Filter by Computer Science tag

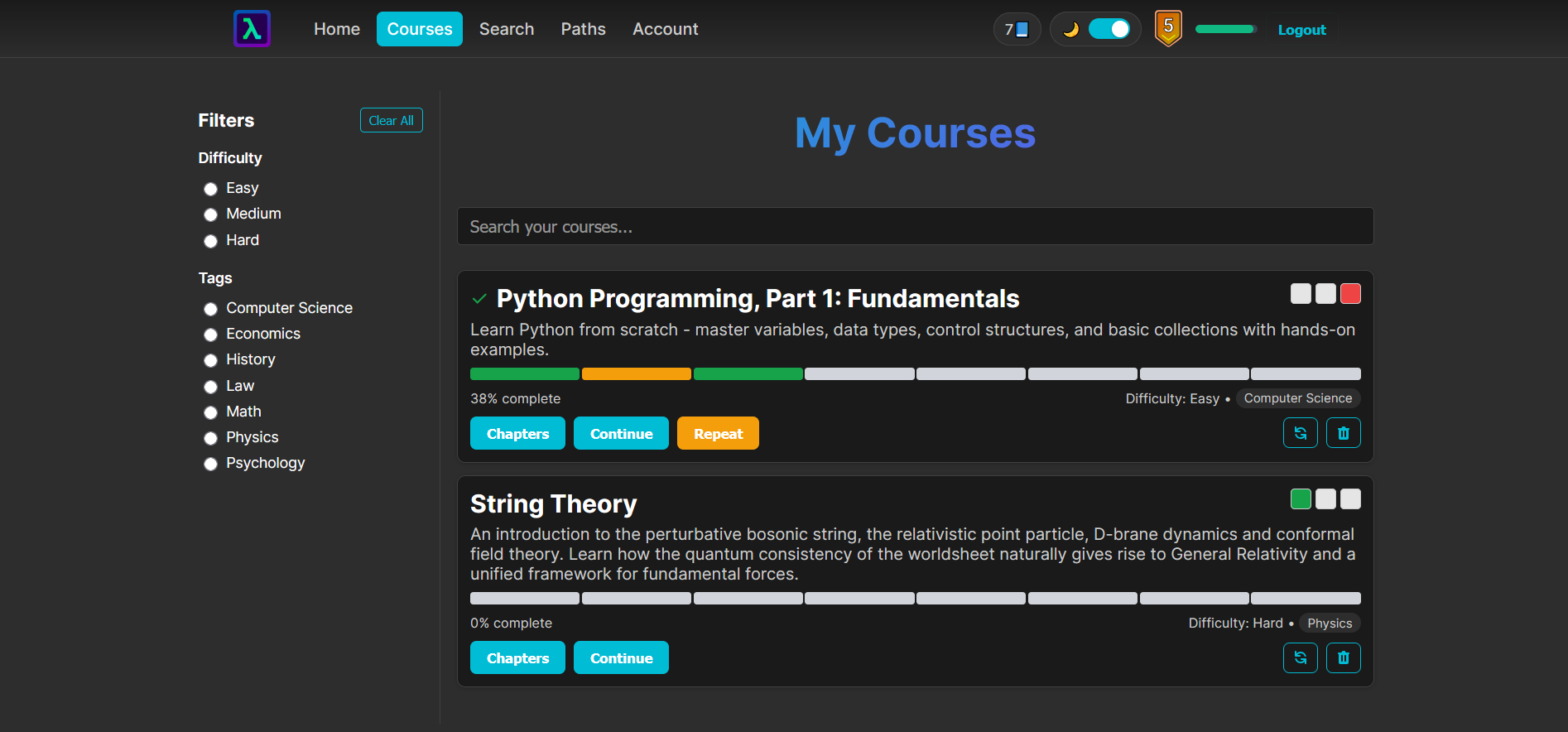pyautogui.click(x=210, y=309)
